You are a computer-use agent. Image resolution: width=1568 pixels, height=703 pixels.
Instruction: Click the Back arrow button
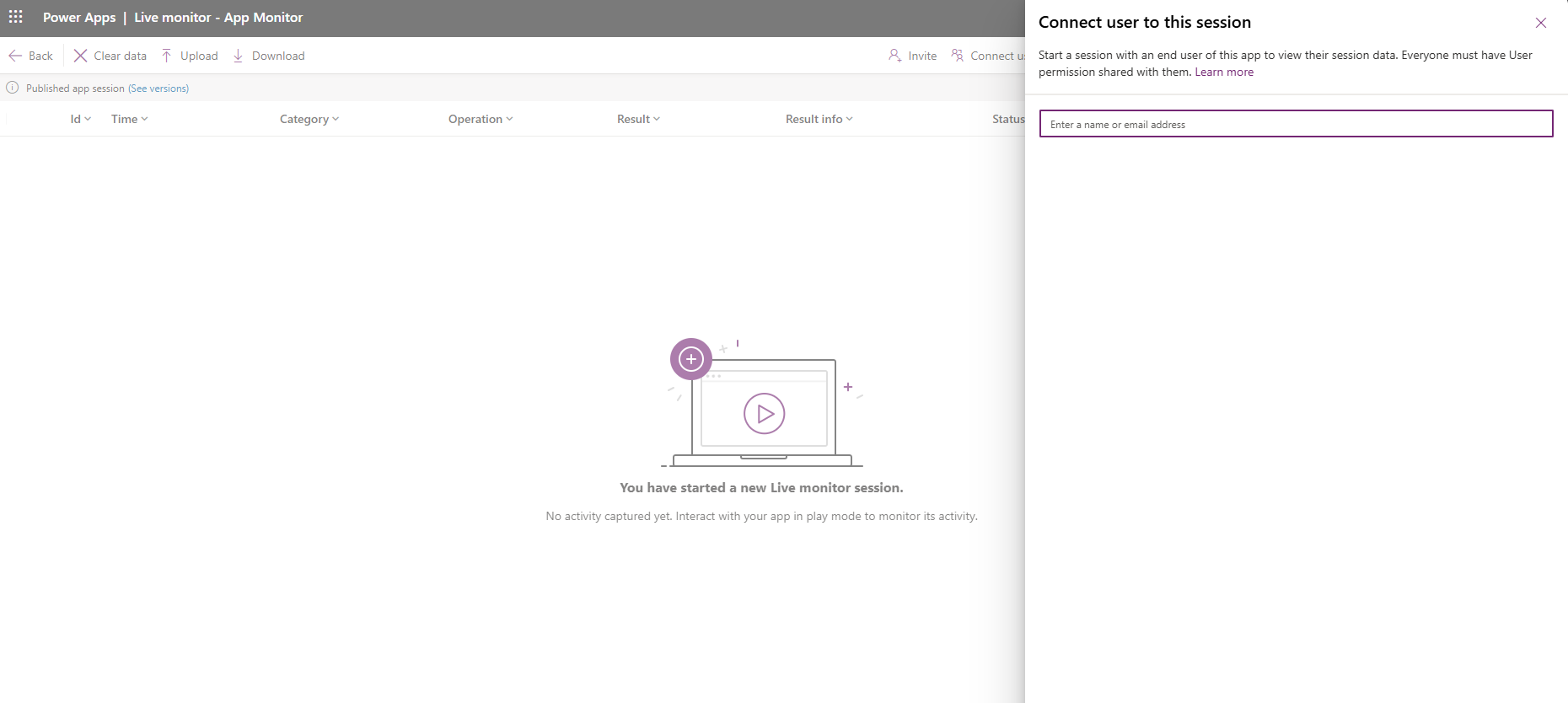(31, 56)
